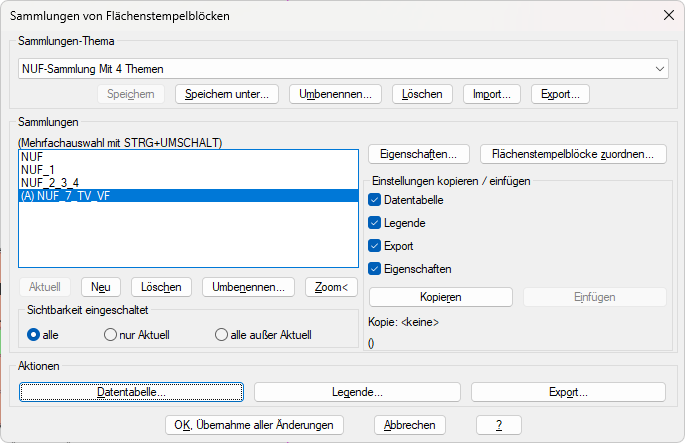Open the Datentabelle... action

pyautogui.click(x=131, y=392)
